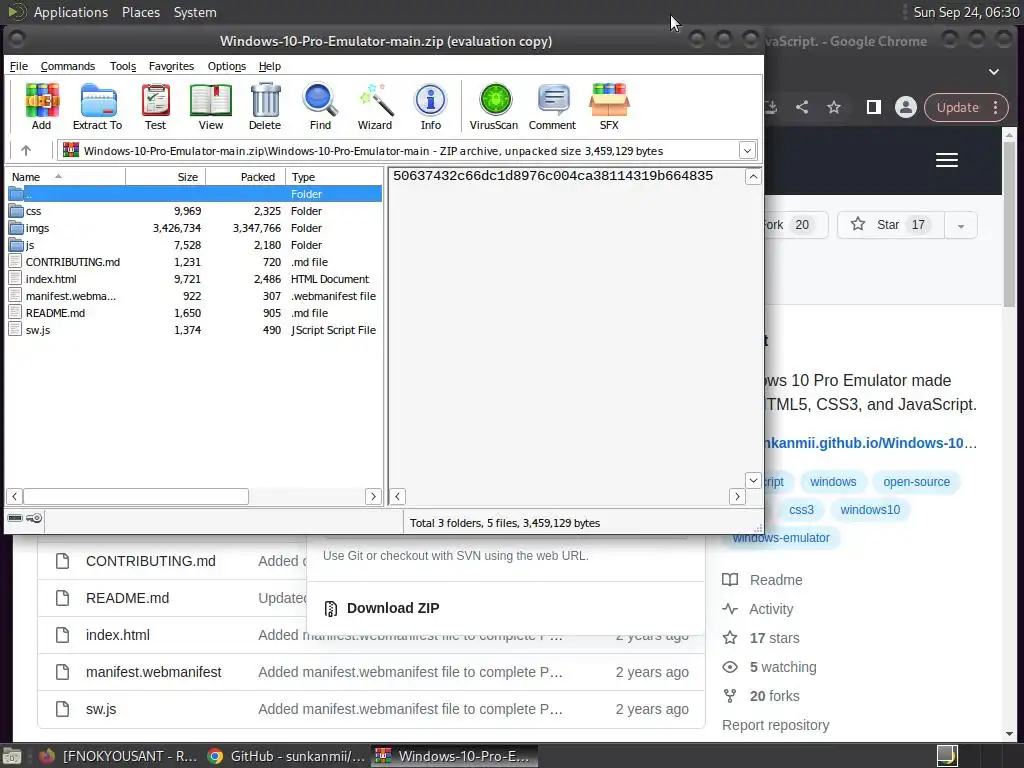Open the Tools menu

click(123, 66)
